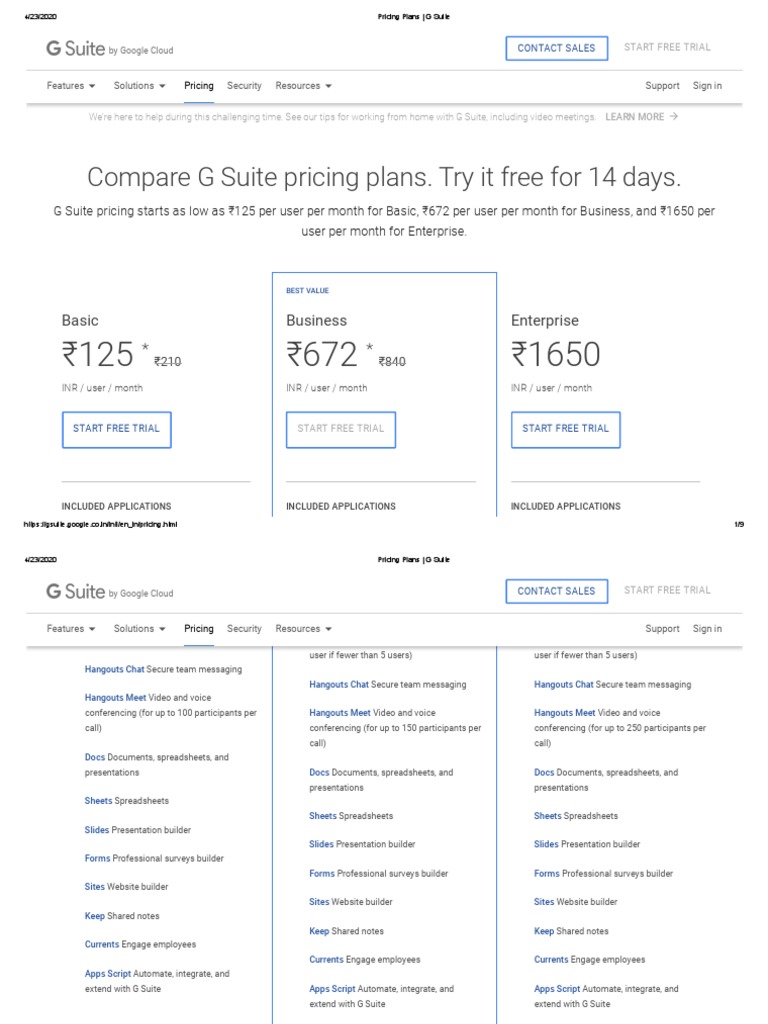This screenshot has width=768, height=1024.
Task: Select the Pricing tab in top navigation
Action: tap(199, 86)
